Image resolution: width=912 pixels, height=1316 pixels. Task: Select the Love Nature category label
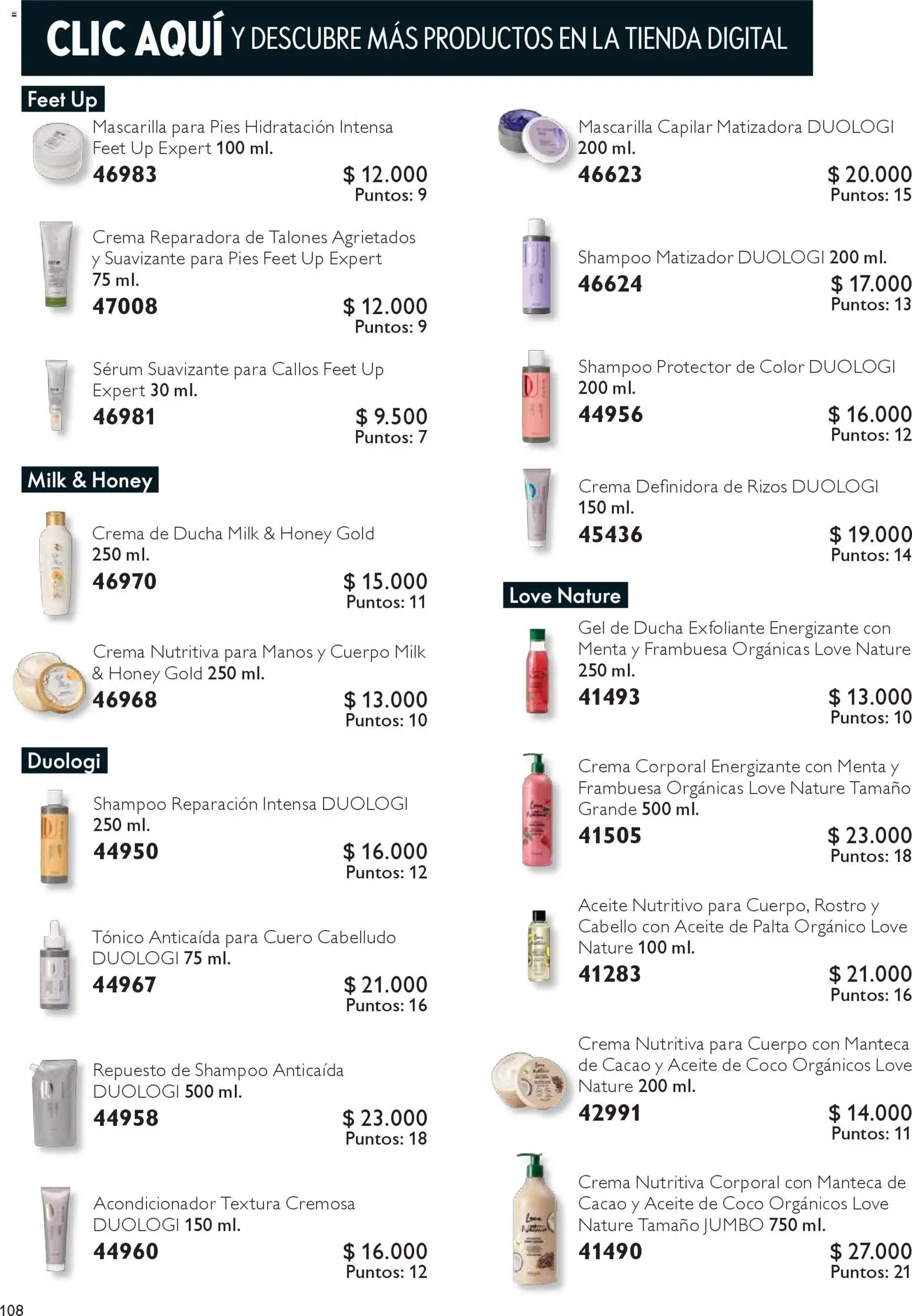point(565,595)
